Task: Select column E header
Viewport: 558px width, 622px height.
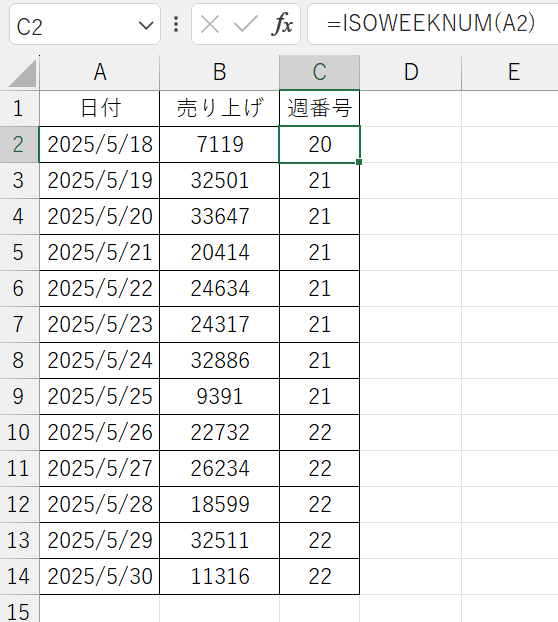Action: click(510, 73)
